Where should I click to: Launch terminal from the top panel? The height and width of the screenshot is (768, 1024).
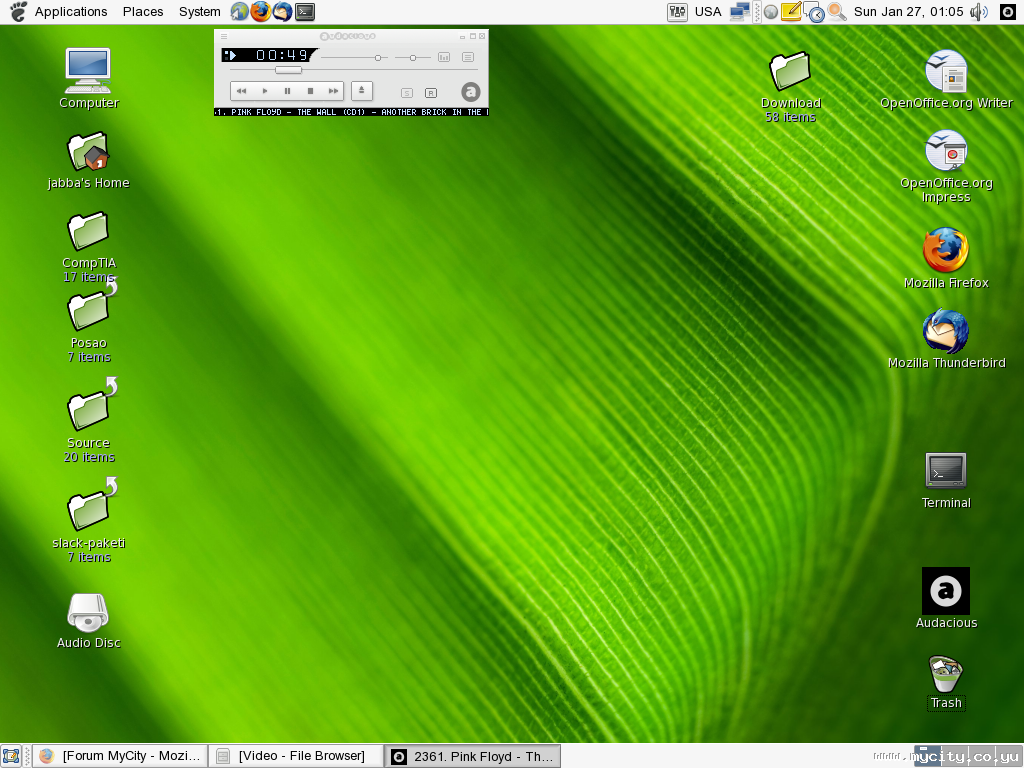pyautogui.click(x=305, y=12)
